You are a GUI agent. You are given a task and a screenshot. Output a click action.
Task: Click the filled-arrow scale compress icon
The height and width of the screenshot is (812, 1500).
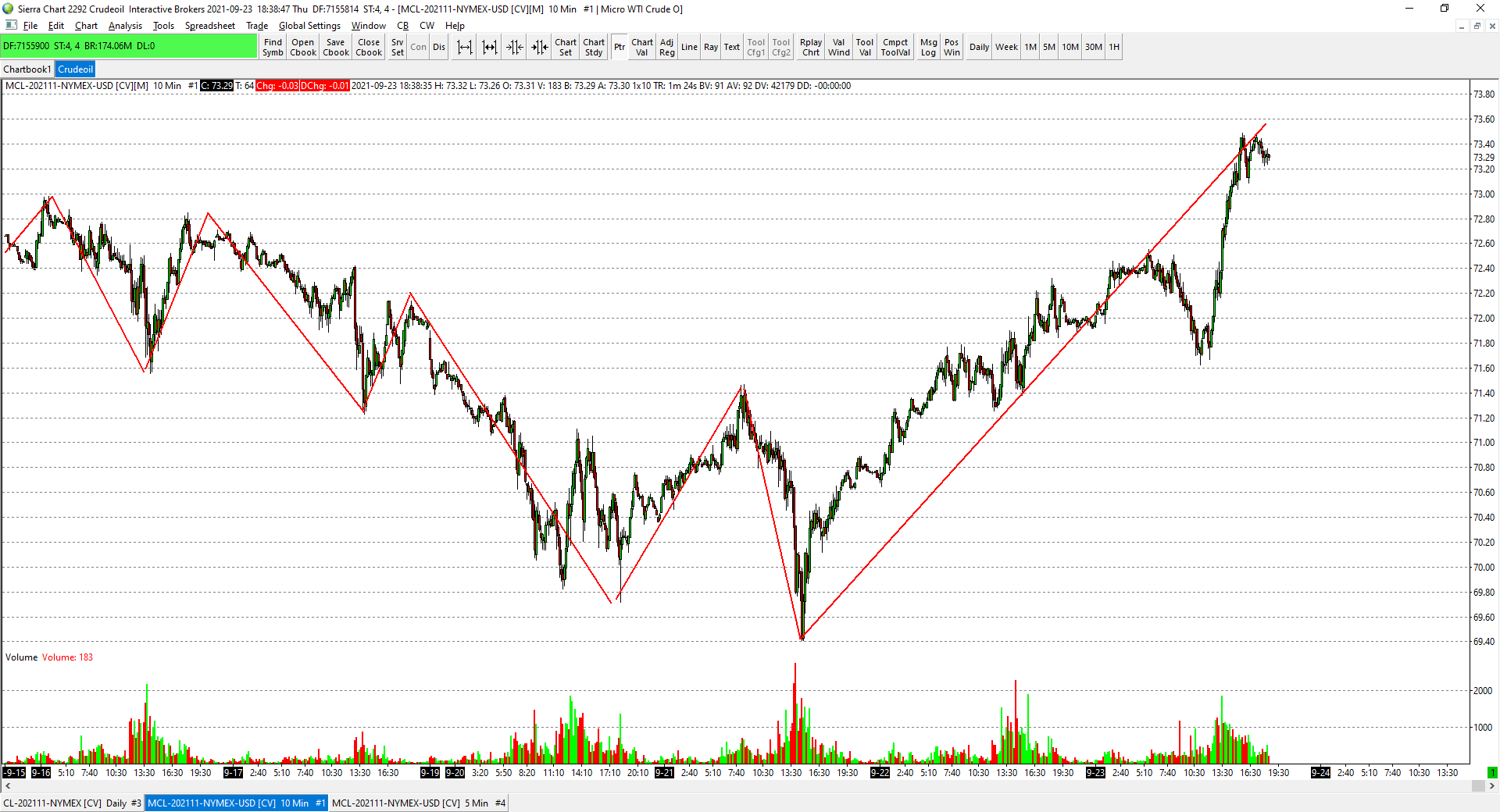pos(540,48)
